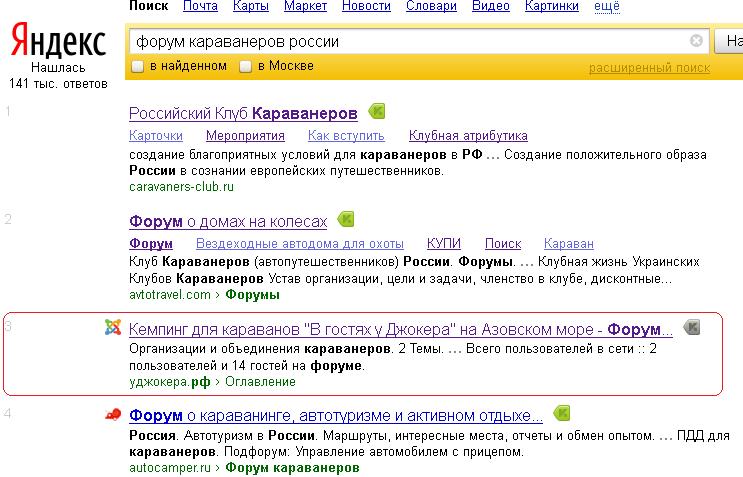
Task: Open the 'расширенный поиск' link
Action: [649, 68]
